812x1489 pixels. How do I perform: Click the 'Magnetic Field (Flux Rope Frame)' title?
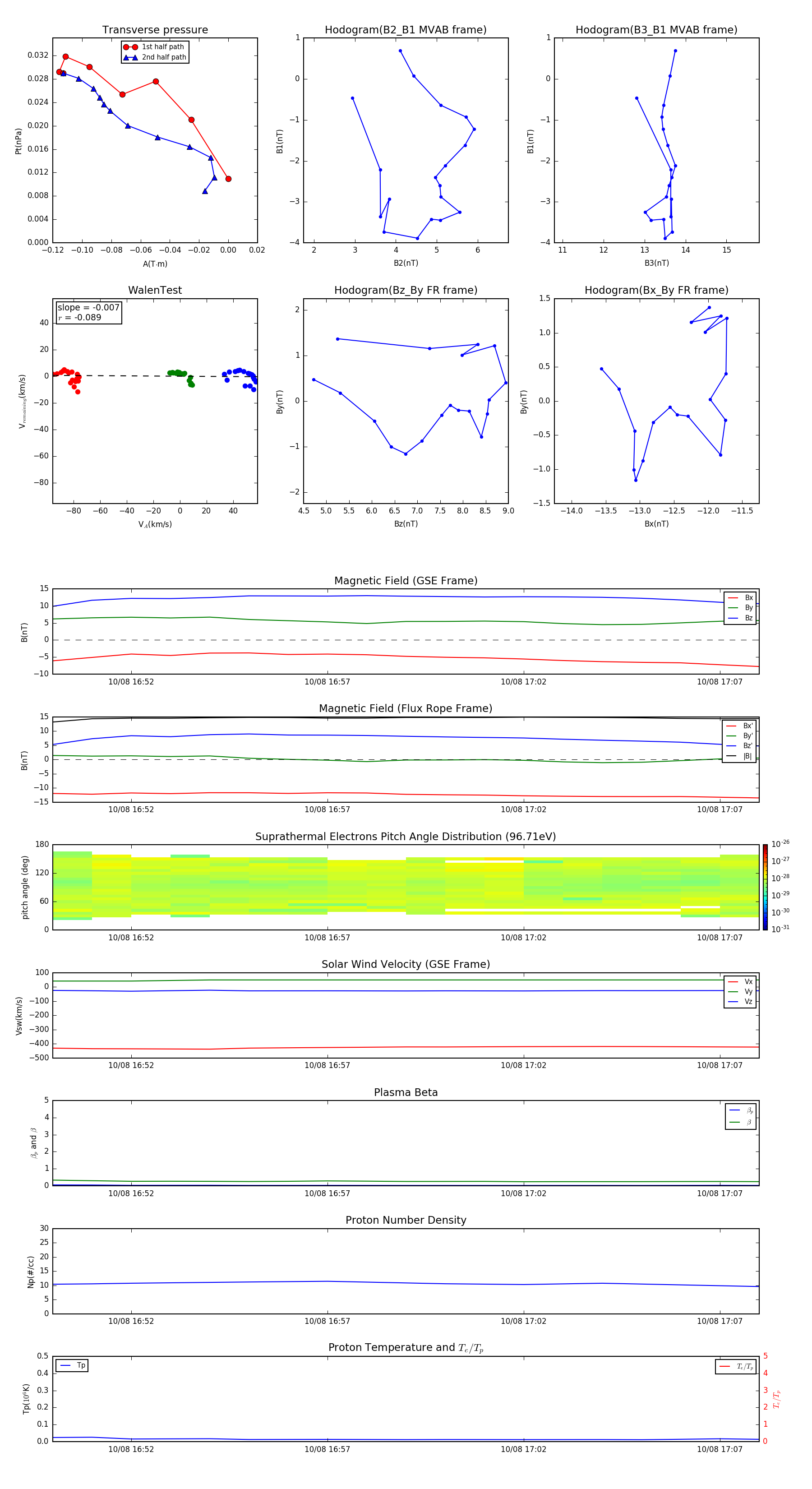click(x=406, y=709)
